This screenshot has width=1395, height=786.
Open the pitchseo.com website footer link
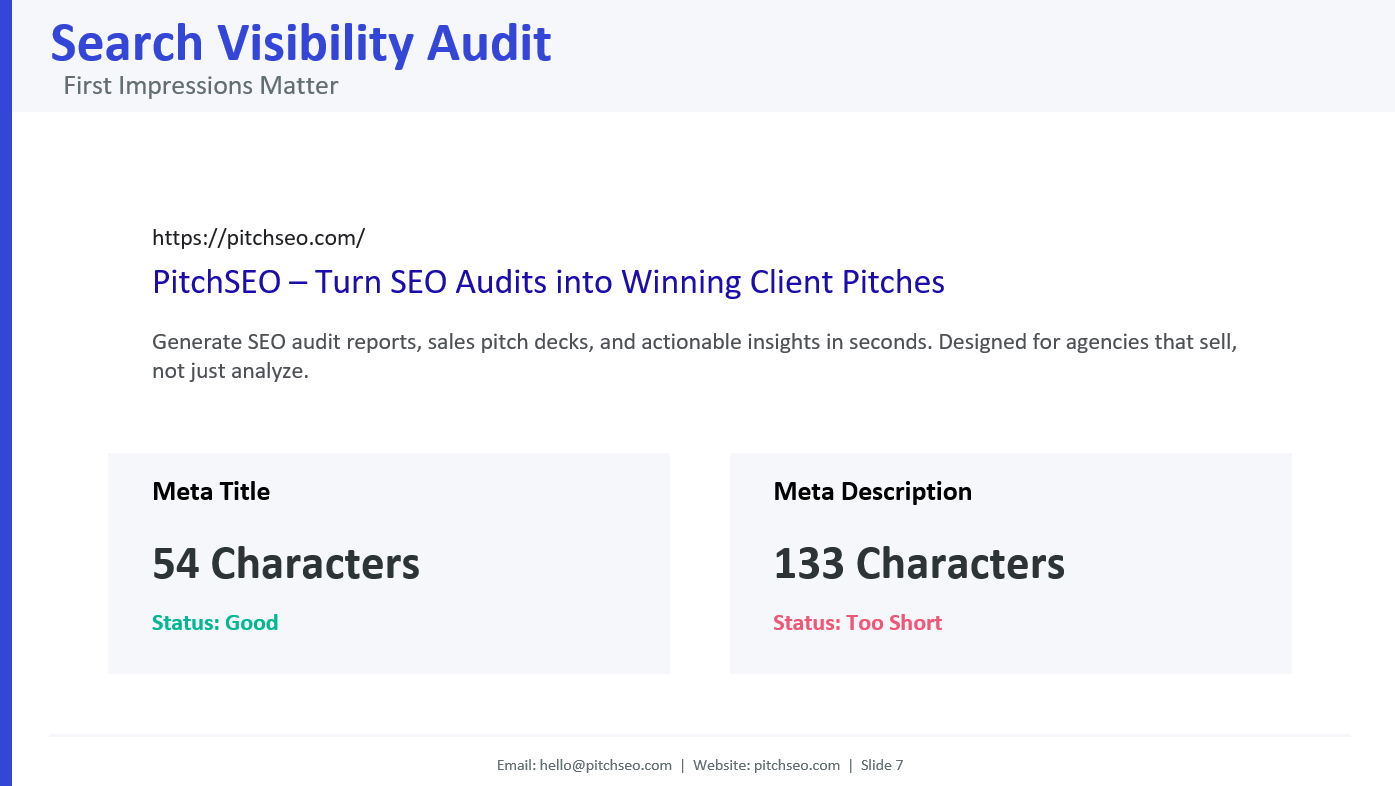click(x=797, y=765)
